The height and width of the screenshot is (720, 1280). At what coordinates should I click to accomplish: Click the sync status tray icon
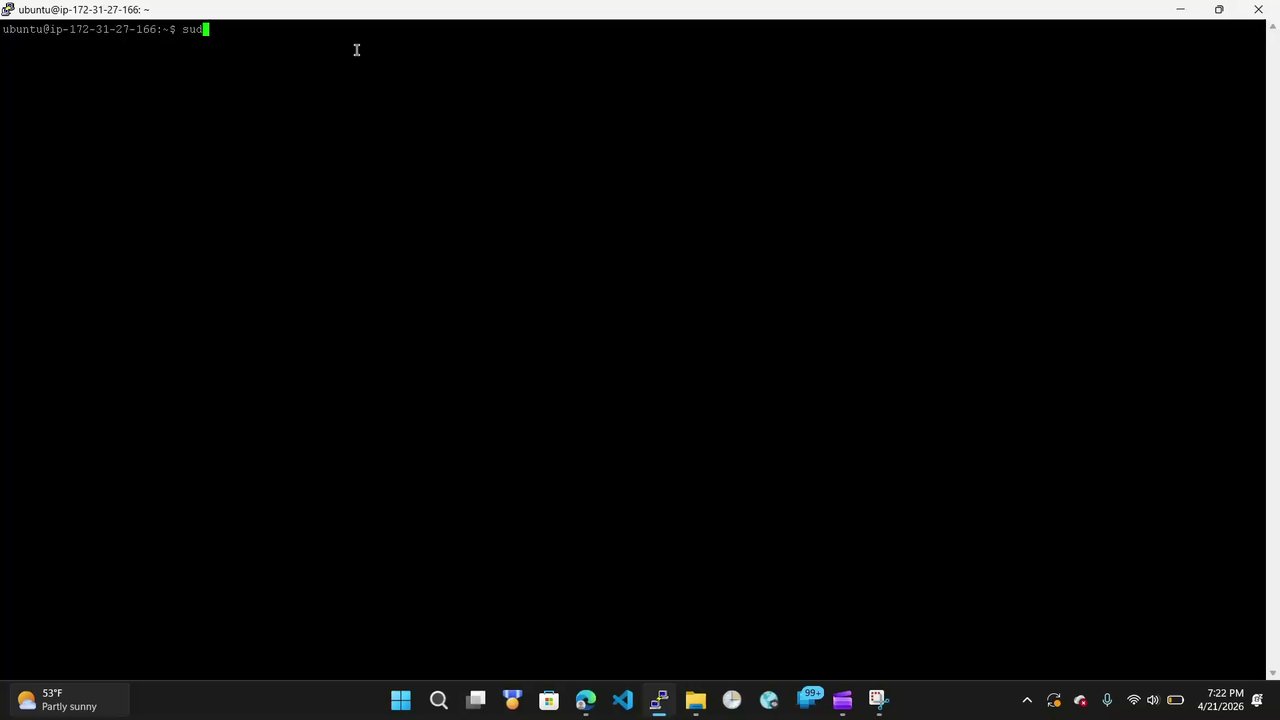pyautogui.click(x=1053, y=700)
